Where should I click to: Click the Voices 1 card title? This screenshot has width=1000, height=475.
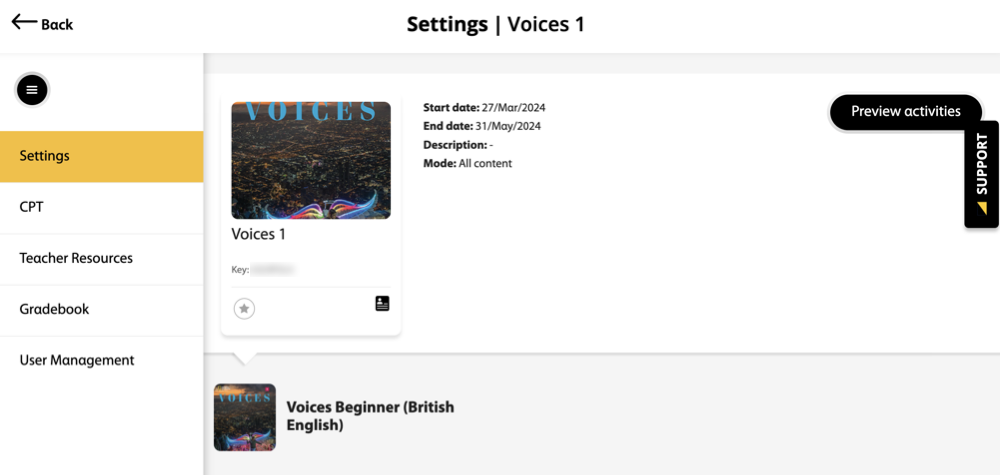click(258, 234)
